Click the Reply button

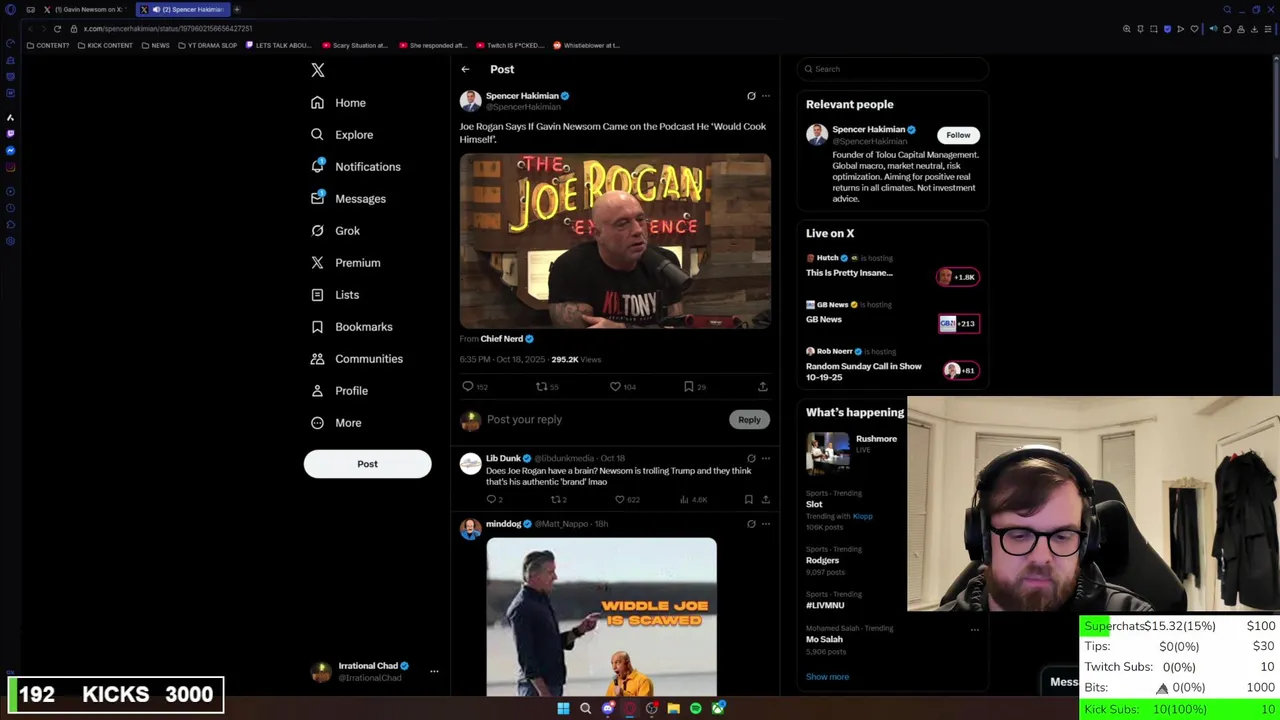(749, 420)
